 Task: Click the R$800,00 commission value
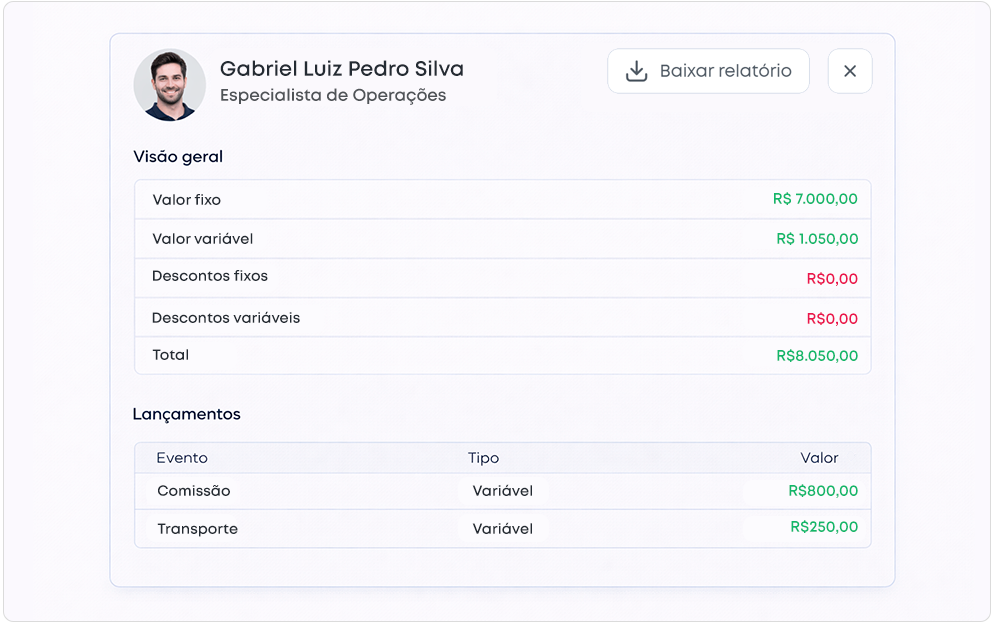(823, 491)
